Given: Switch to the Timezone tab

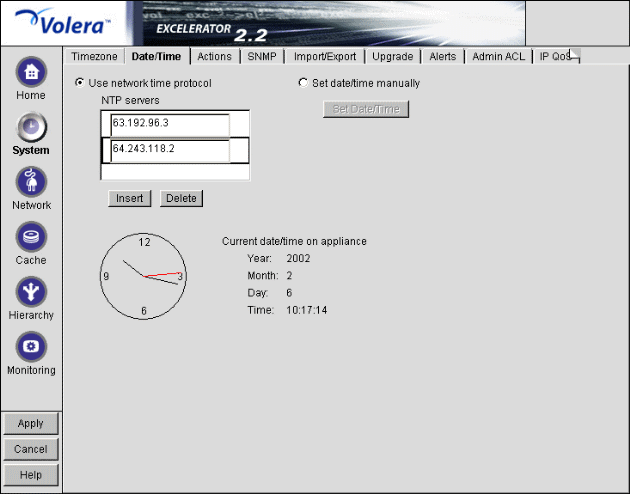Looking at the screenshot, I should click(94, 56).
